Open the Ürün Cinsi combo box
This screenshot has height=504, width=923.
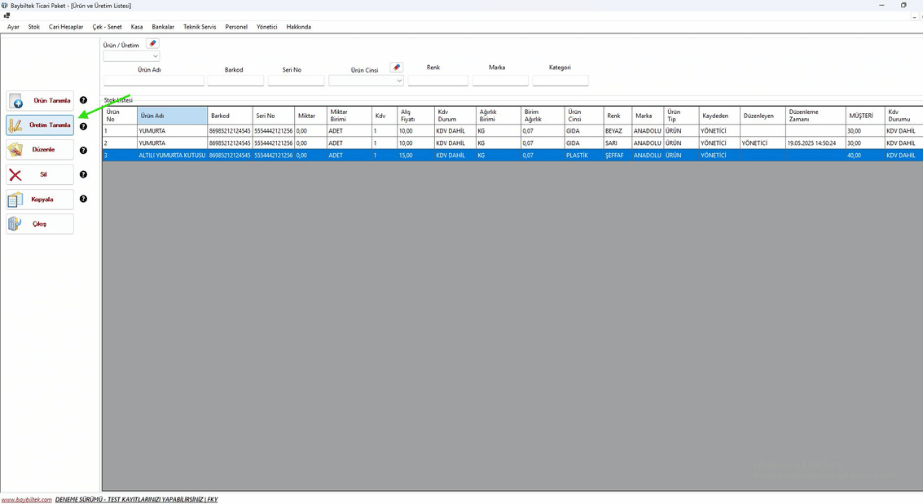(x=399, y=81)
